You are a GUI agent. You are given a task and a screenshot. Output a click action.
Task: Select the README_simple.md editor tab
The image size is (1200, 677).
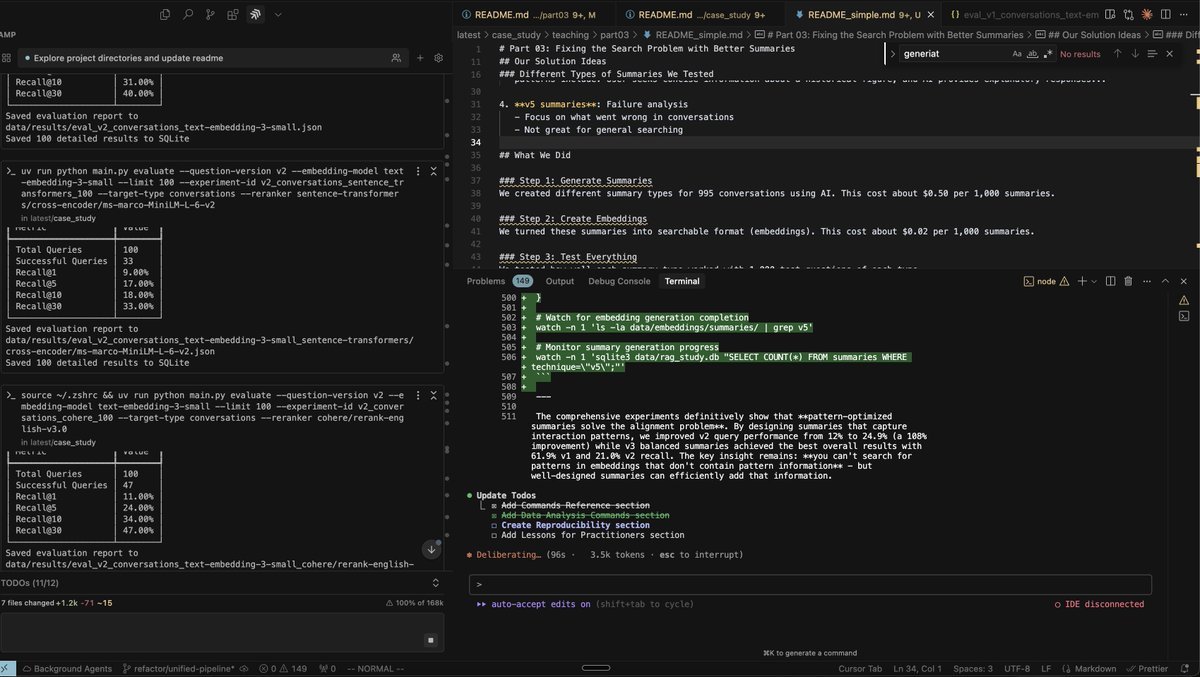[x=862, y=15]
